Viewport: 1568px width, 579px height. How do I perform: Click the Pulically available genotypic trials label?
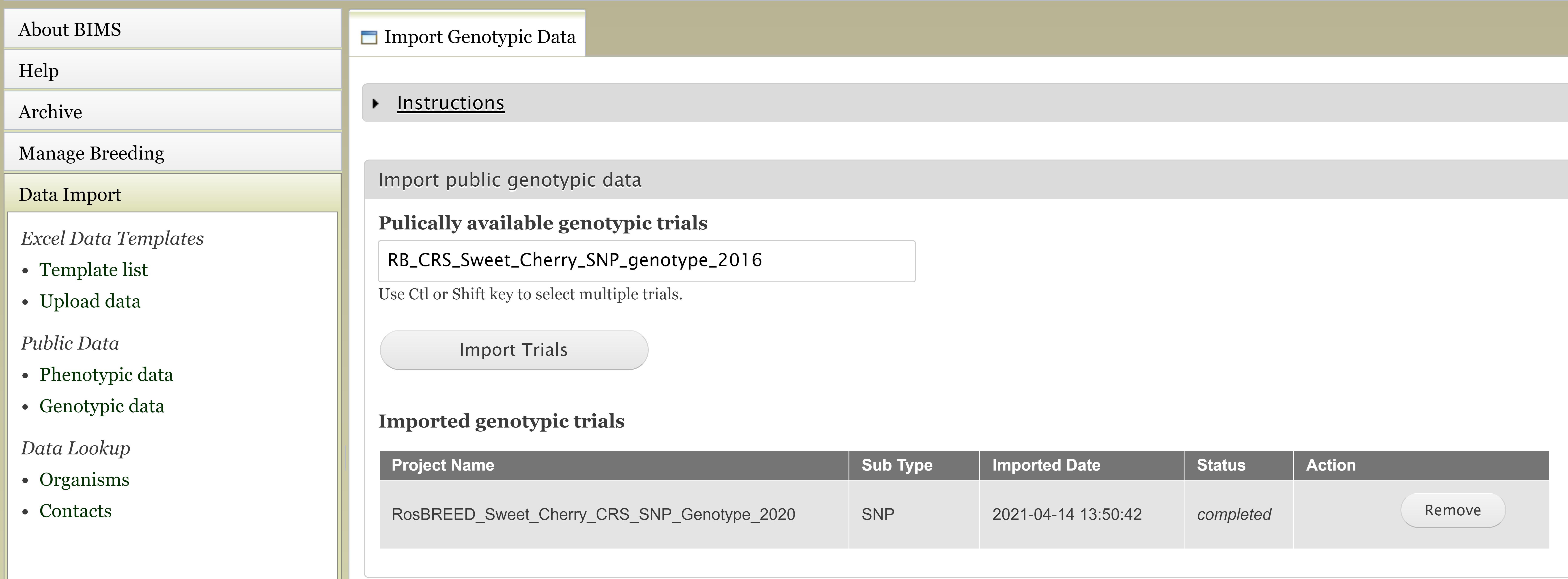click(x=543, y=223)
